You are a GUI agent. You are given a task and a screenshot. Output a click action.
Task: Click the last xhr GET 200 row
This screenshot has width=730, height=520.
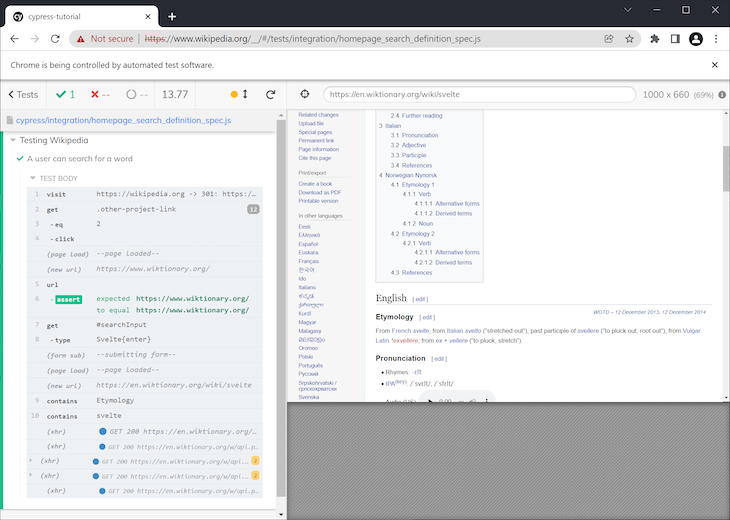coord(144,491)
